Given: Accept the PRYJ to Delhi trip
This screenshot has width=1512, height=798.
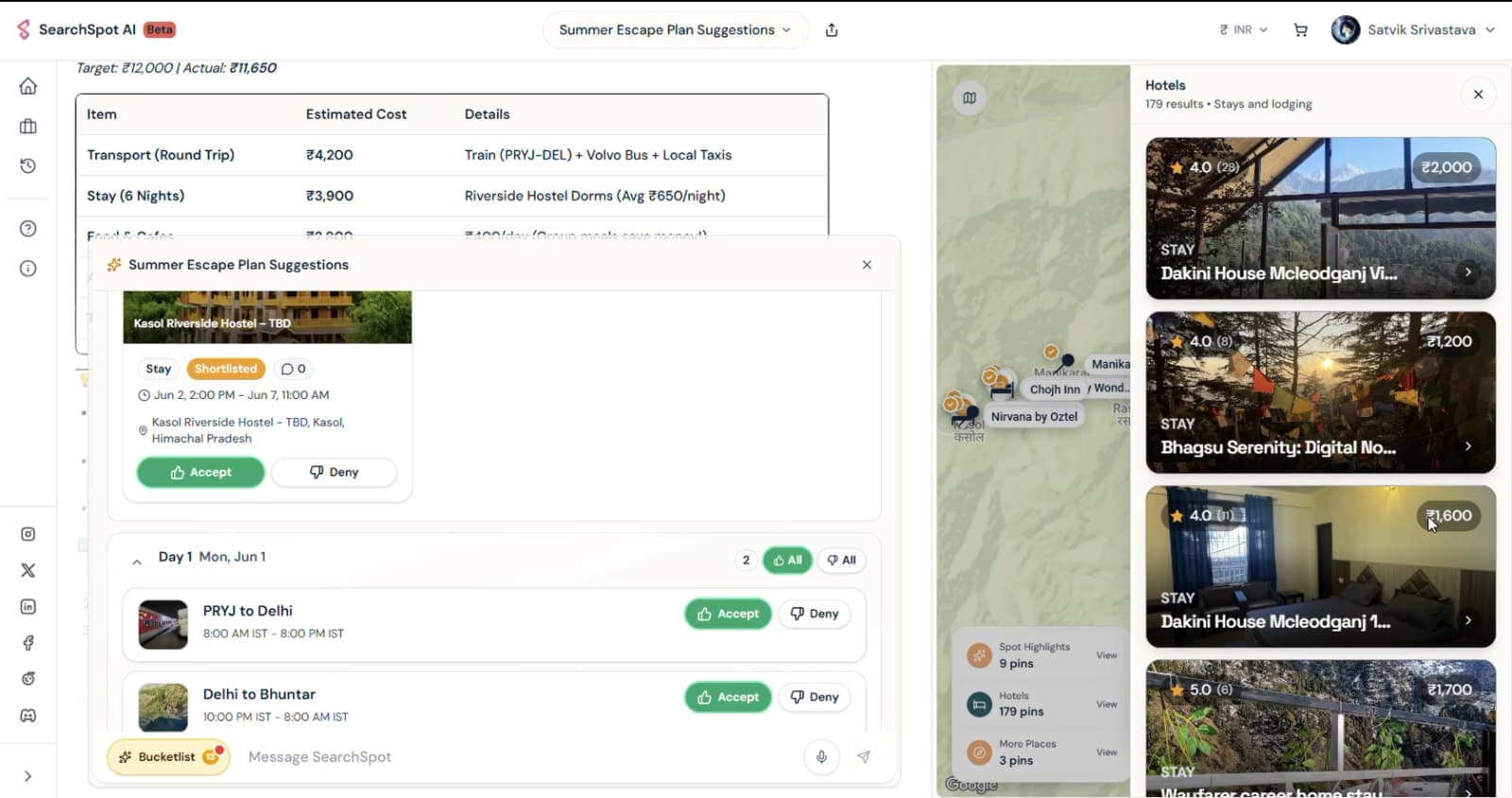Looking at the screenshot, I should pos(728,615).
